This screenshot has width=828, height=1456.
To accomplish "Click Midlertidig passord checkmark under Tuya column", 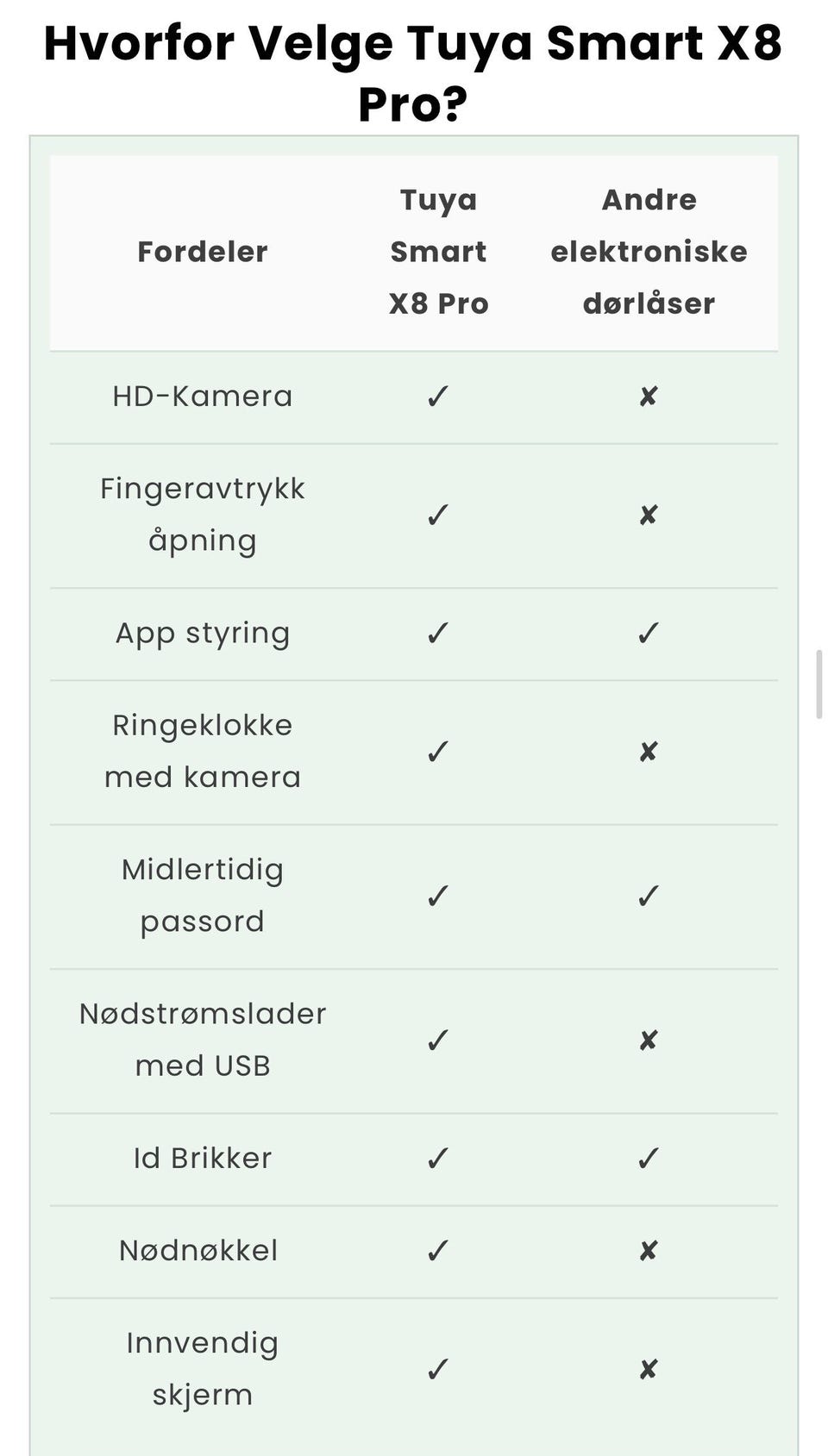I will (x=438, y=897).
